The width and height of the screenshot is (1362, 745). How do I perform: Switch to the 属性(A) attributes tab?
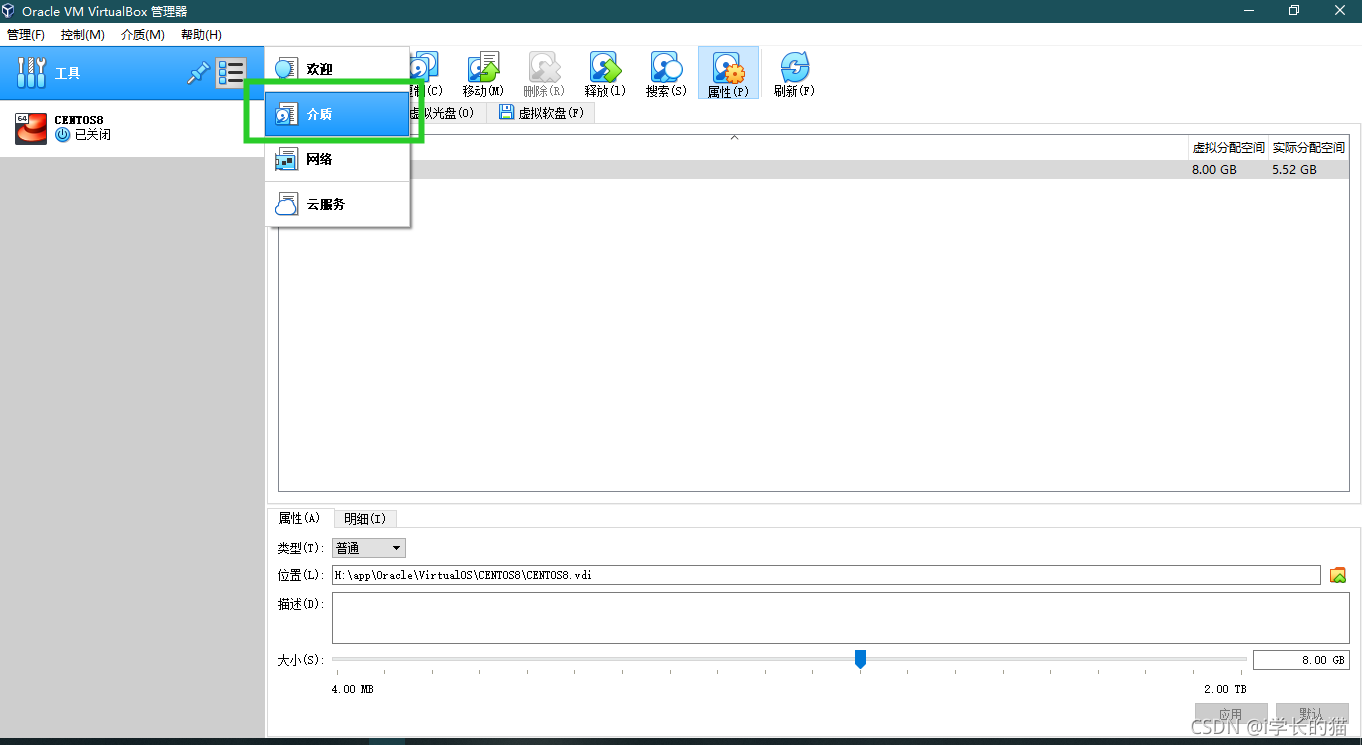click(300, 518)
